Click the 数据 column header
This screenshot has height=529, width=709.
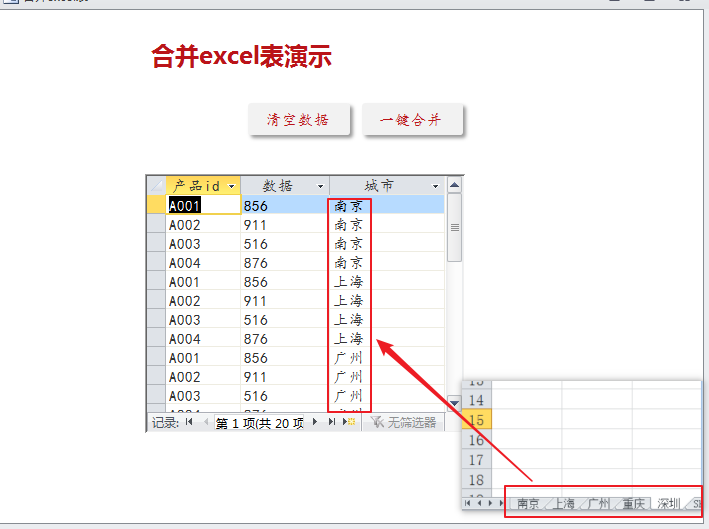point(285,186)
